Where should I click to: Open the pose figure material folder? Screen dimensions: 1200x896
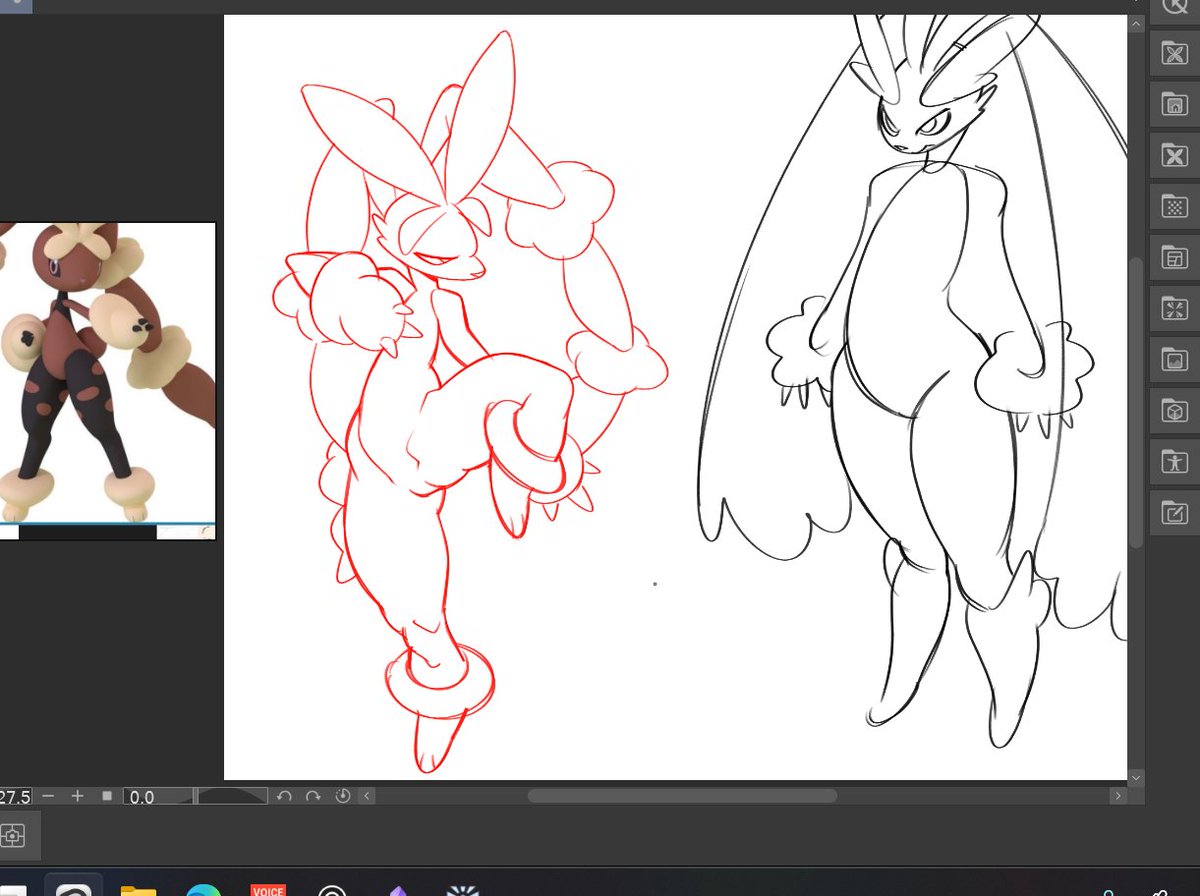point(1174,462)
